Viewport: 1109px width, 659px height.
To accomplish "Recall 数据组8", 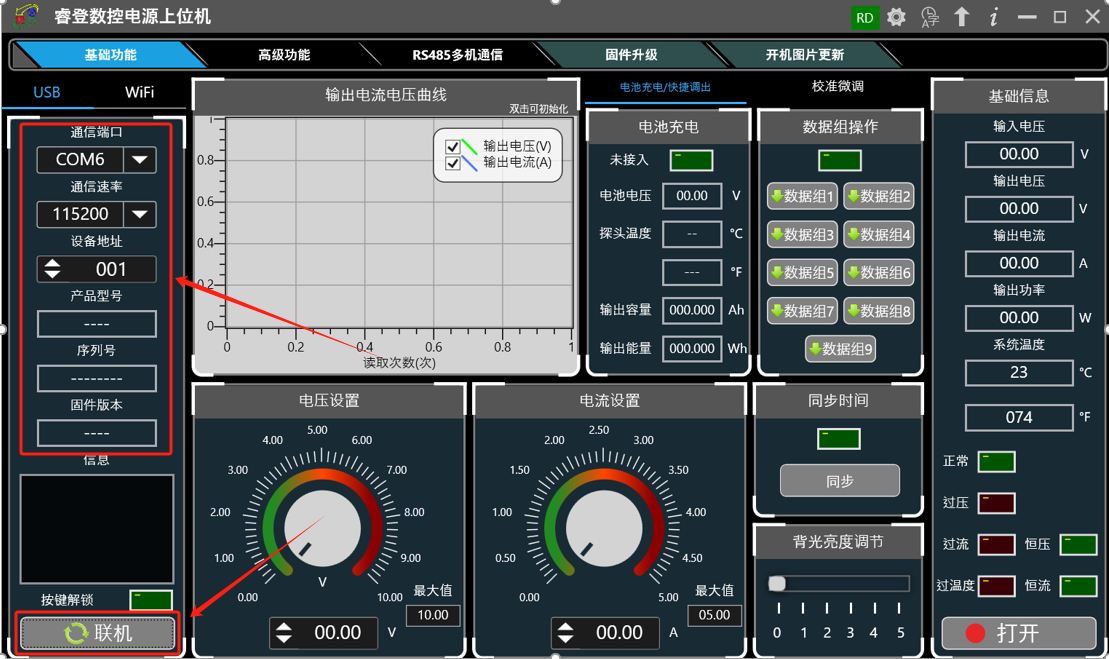I will coord(878,311).
